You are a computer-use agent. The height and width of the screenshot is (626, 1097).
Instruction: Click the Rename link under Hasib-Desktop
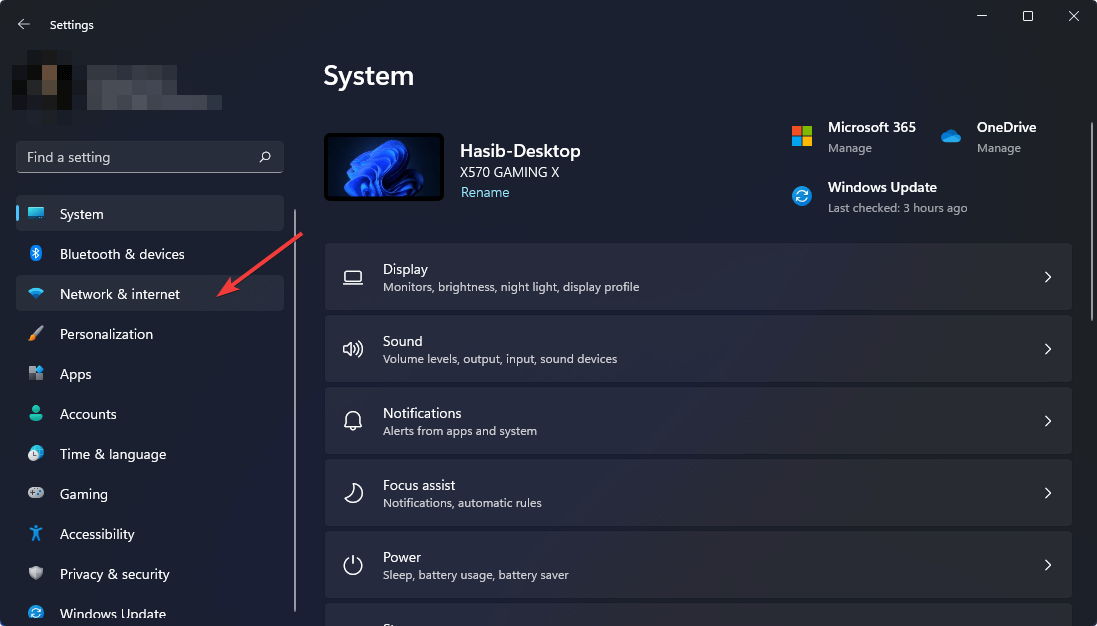[x=485, y=192]
